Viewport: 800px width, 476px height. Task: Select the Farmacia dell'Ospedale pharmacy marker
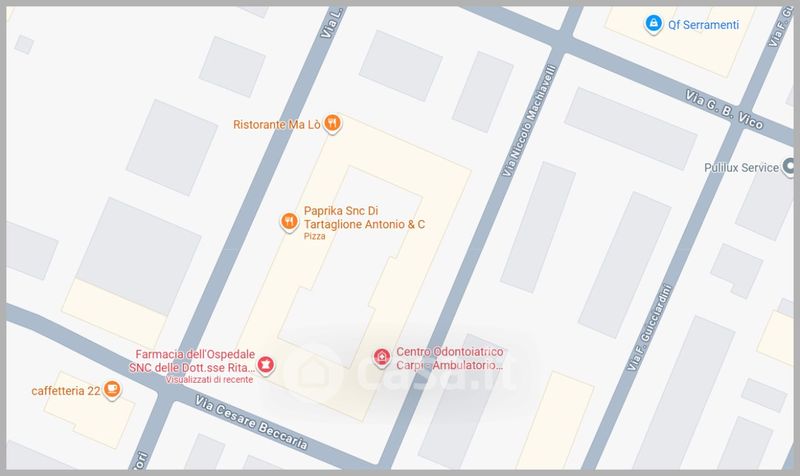[x=265, y=365]
